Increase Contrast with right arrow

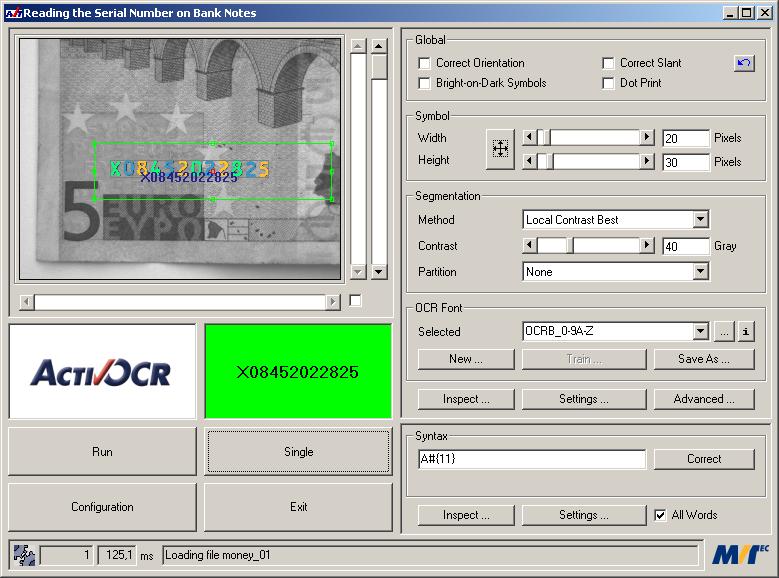[x=646, y=245]
